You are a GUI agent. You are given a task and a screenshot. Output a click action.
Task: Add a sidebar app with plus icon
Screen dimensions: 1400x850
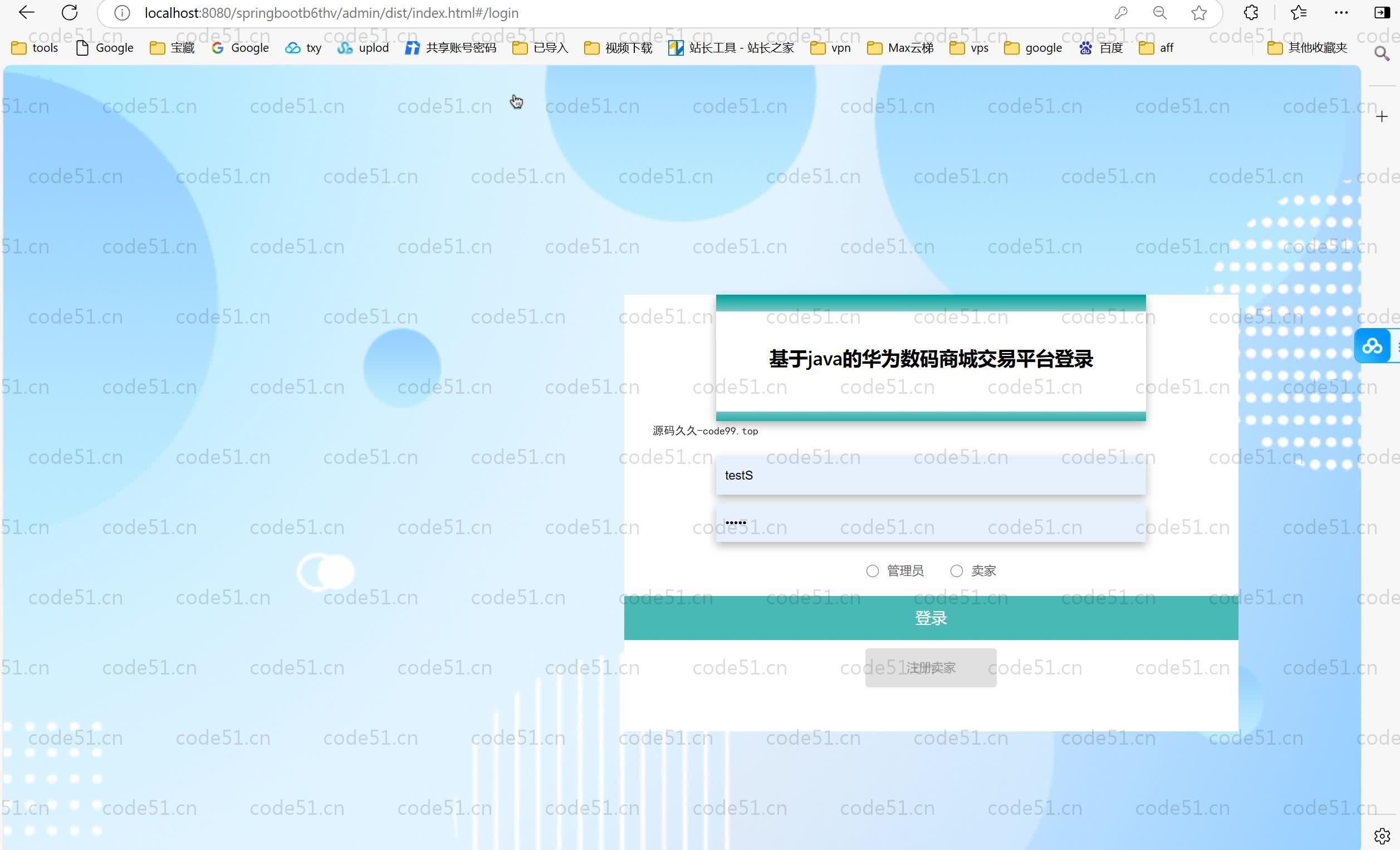click(x=1382, y=116)
